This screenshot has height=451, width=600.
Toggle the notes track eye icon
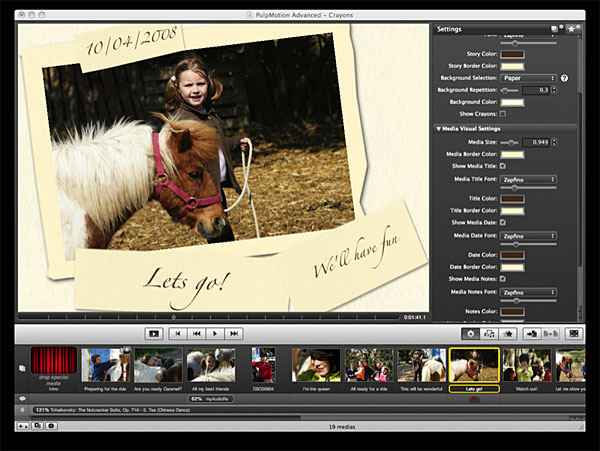pyautogui.click(x=22, y=399)
